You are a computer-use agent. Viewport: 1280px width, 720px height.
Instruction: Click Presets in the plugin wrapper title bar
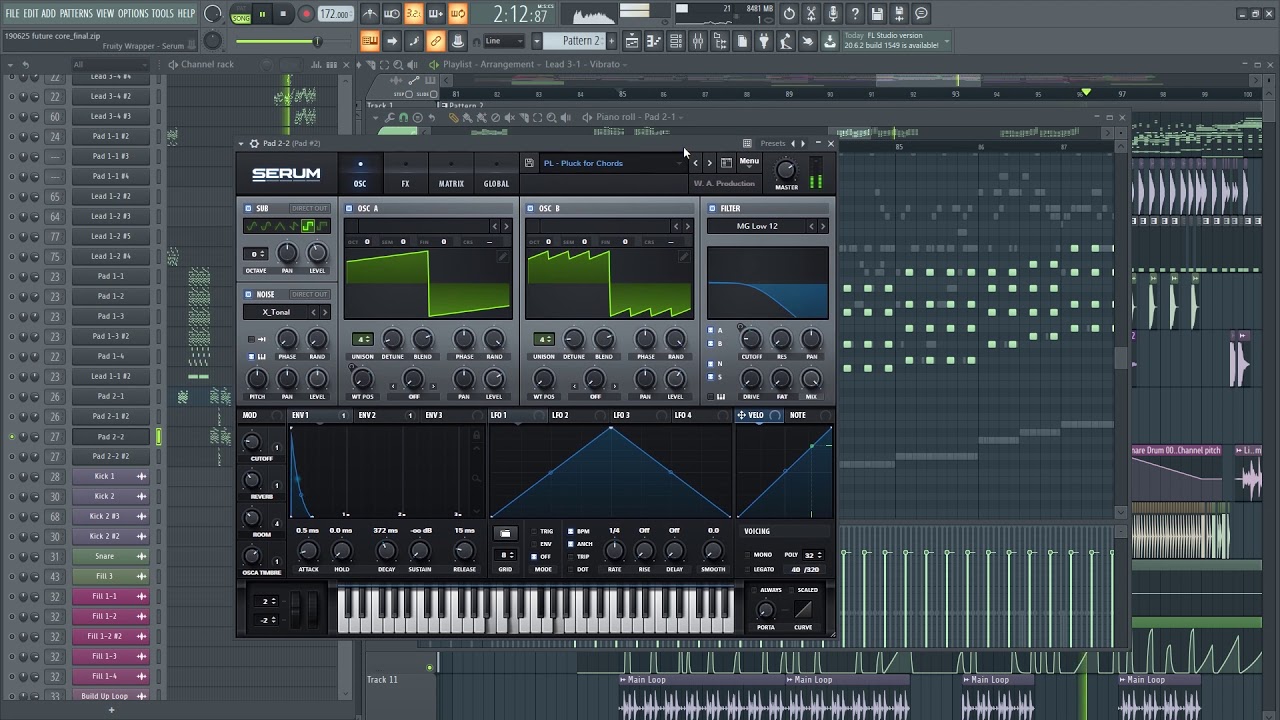[773, 143]
